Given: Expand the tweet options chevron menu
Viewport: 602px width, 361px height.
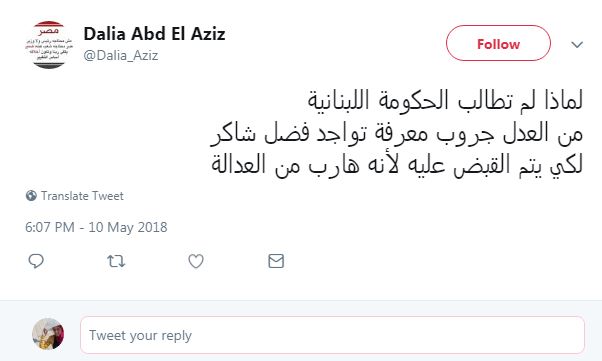Looking at the screenshot, I should click(x=577, y=45).
